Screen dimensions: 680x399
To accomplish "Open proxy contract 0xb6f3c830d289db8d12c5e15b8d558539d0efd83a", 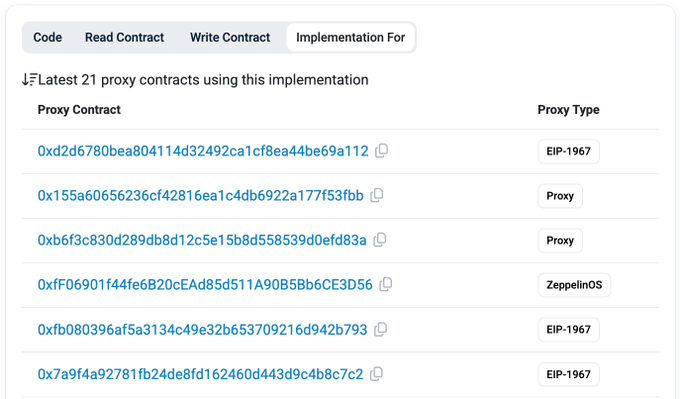I will (x=202, y=240).
